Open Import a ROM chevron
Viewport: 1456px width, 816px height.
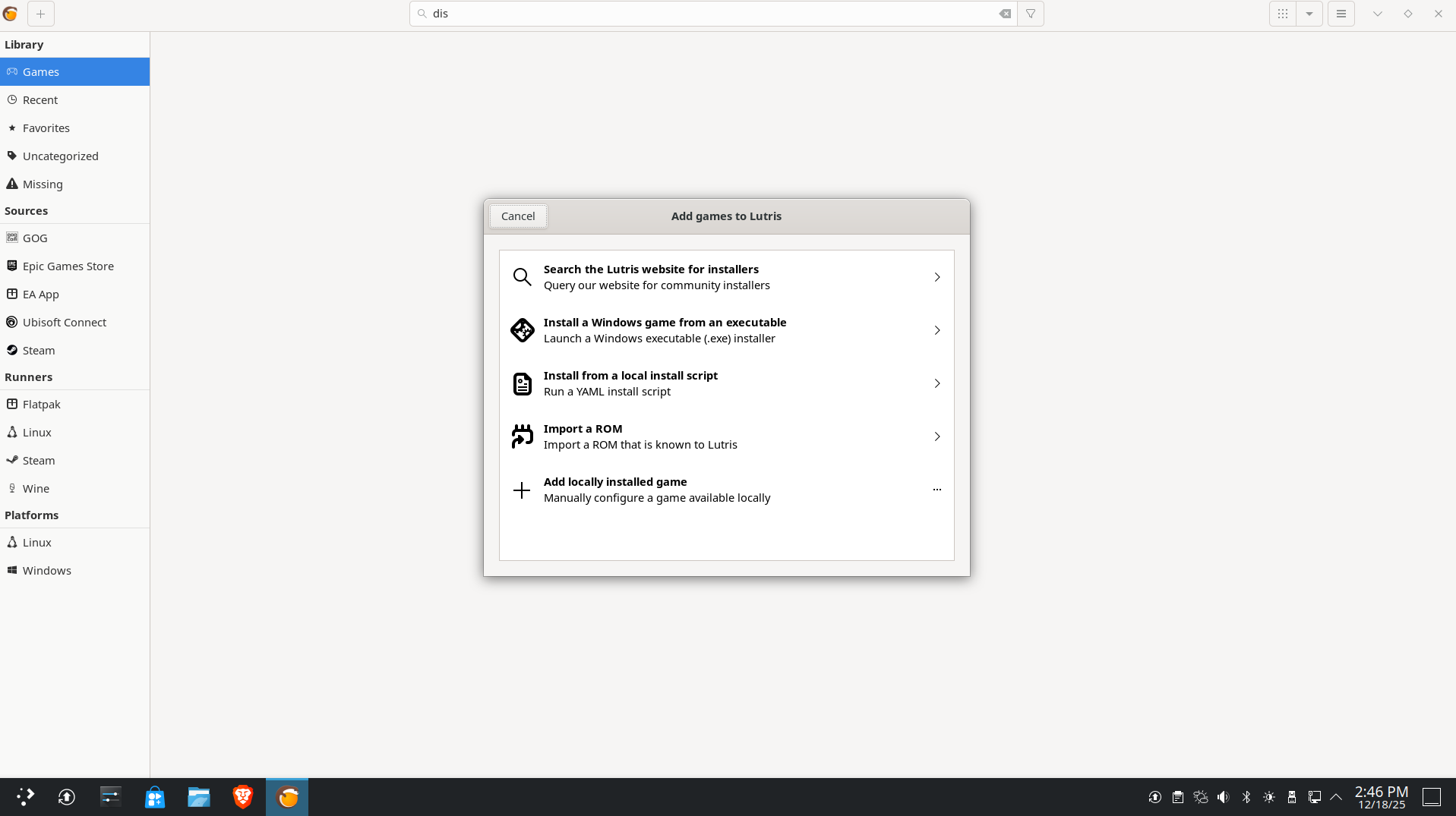coord(936,436)
